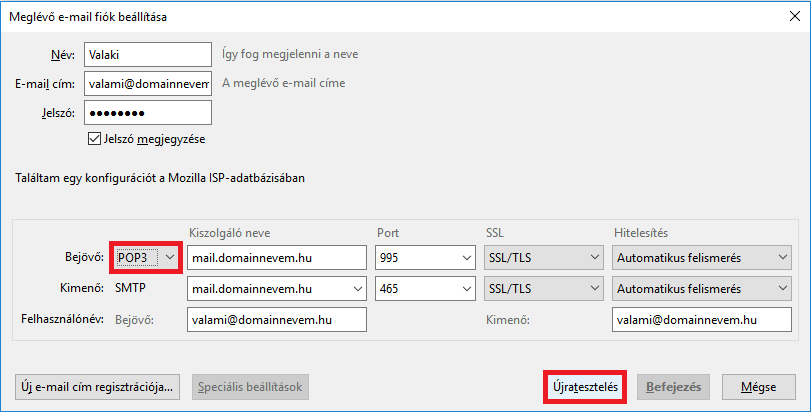
Task: Click the Speciális beállítások button
Action: [250, 387]
